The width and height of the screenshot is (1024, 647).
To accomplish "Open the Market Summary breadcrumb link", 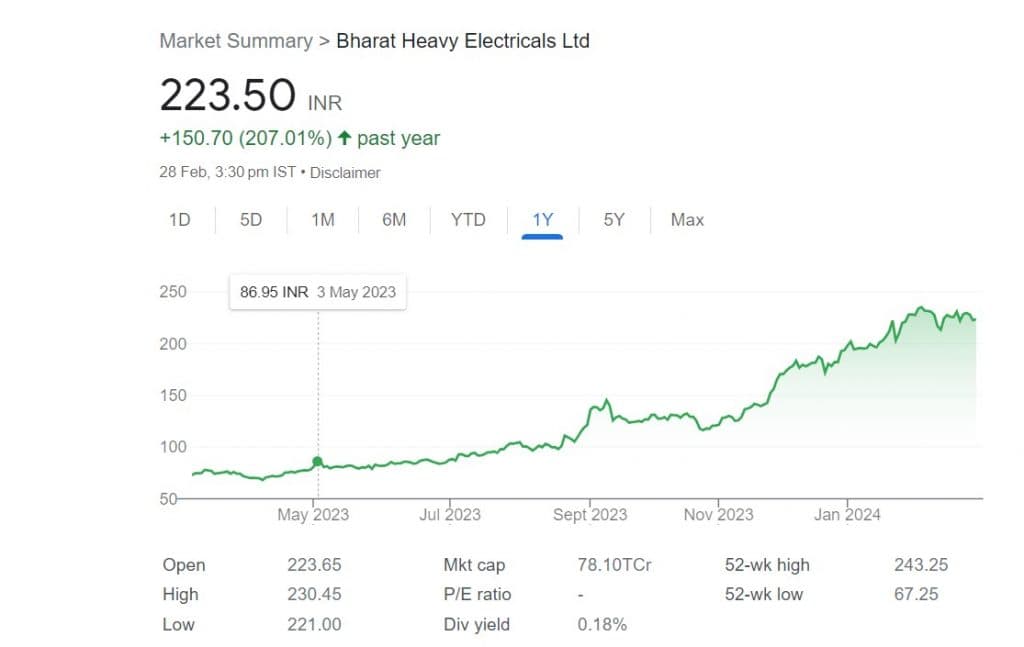I will click(236, 41).
